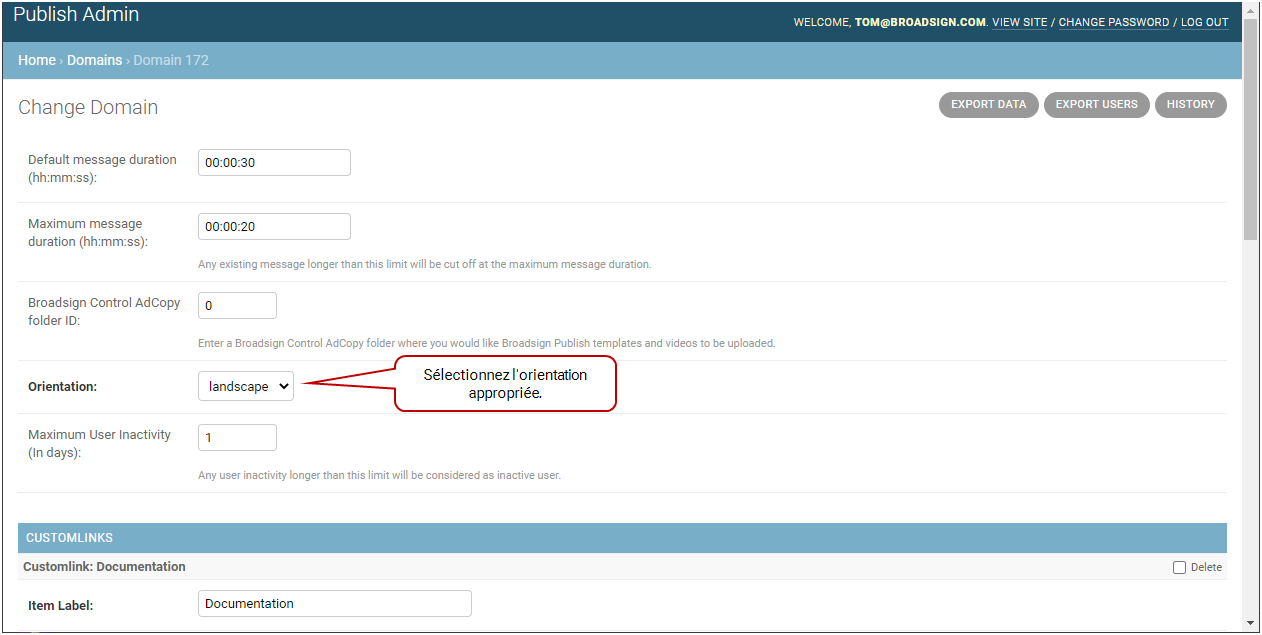The width and height of the screenshot is (1262, 635).
Task: Click the Broadsign Control AdCopy folder ID field
Action: pyautogui.click(x=237, y=305)
